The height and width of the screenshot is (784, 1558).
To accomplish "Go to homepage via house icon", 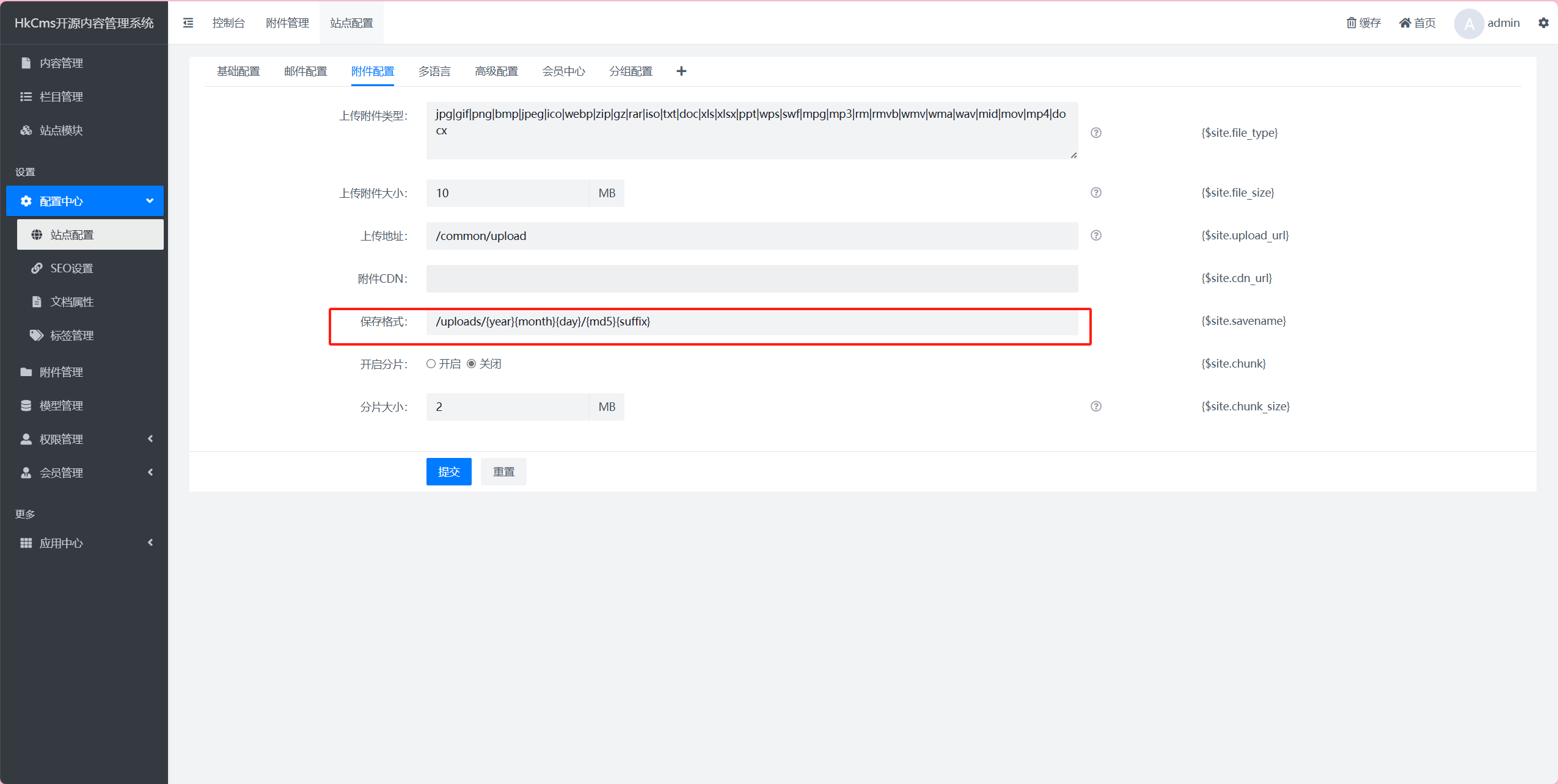I will [x=1405, y=23].
